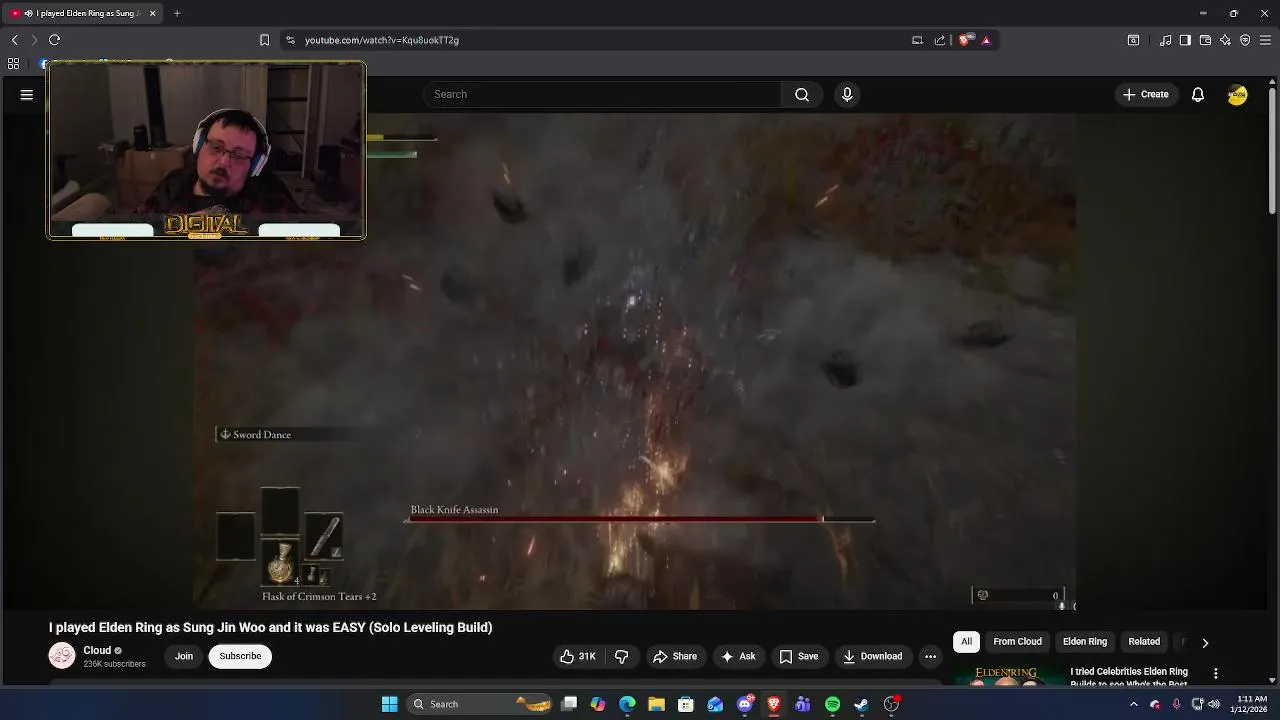This screenshot has height=720, width=1280.
Task: Click the YouTube search magnifier button
Action: tap(802, 94)
